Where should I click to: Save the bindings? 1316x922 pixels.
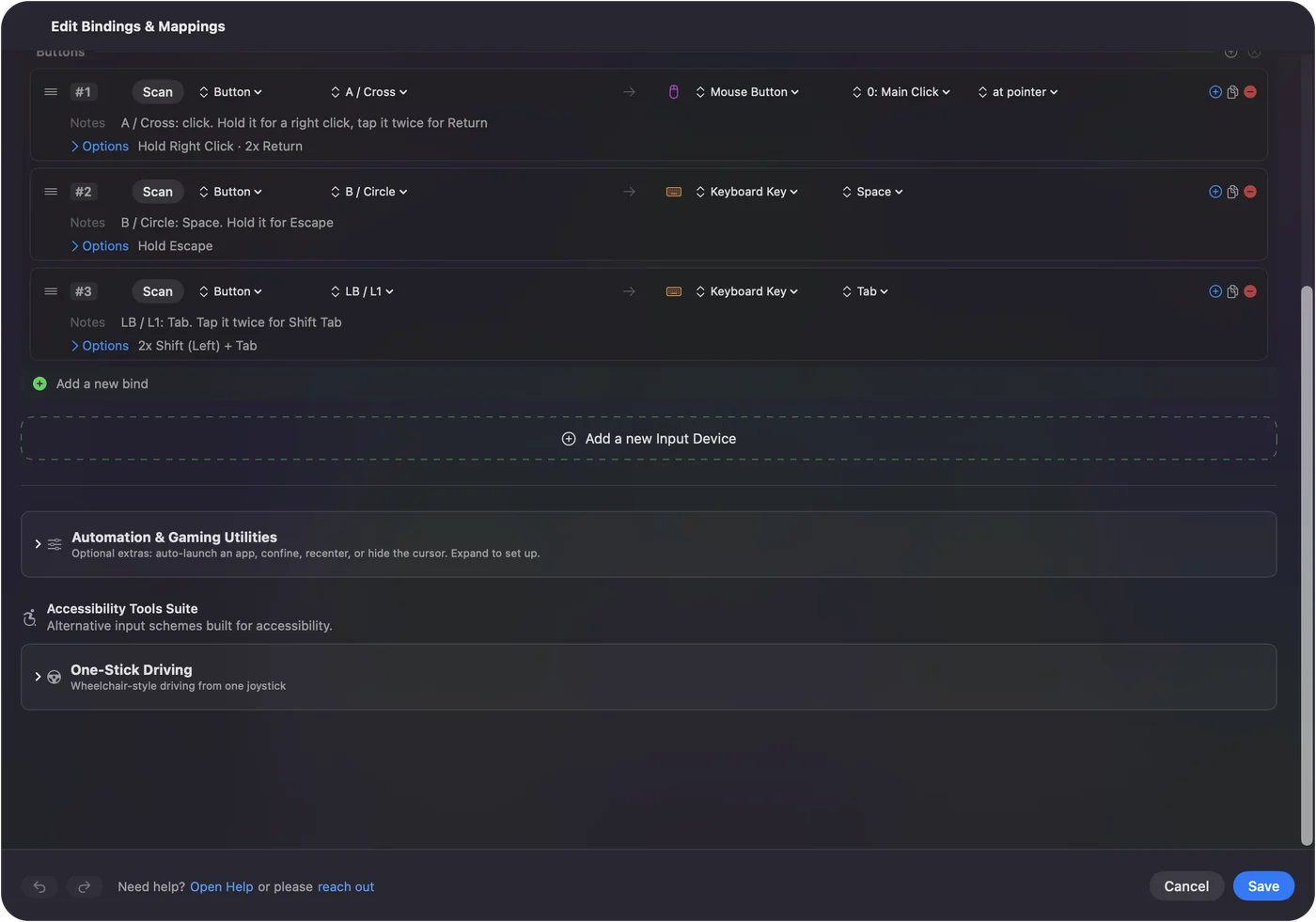click(1263, 886)
